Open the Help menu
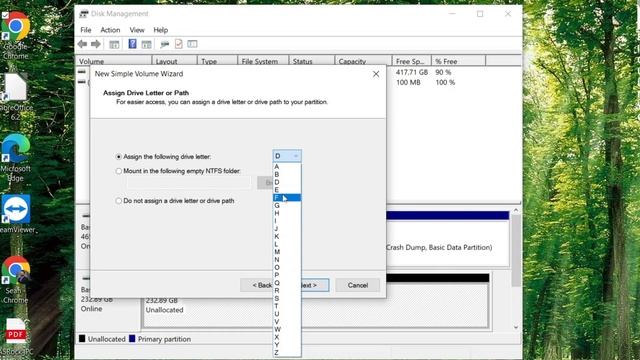 pyautogui.click(x=160, y=30)
